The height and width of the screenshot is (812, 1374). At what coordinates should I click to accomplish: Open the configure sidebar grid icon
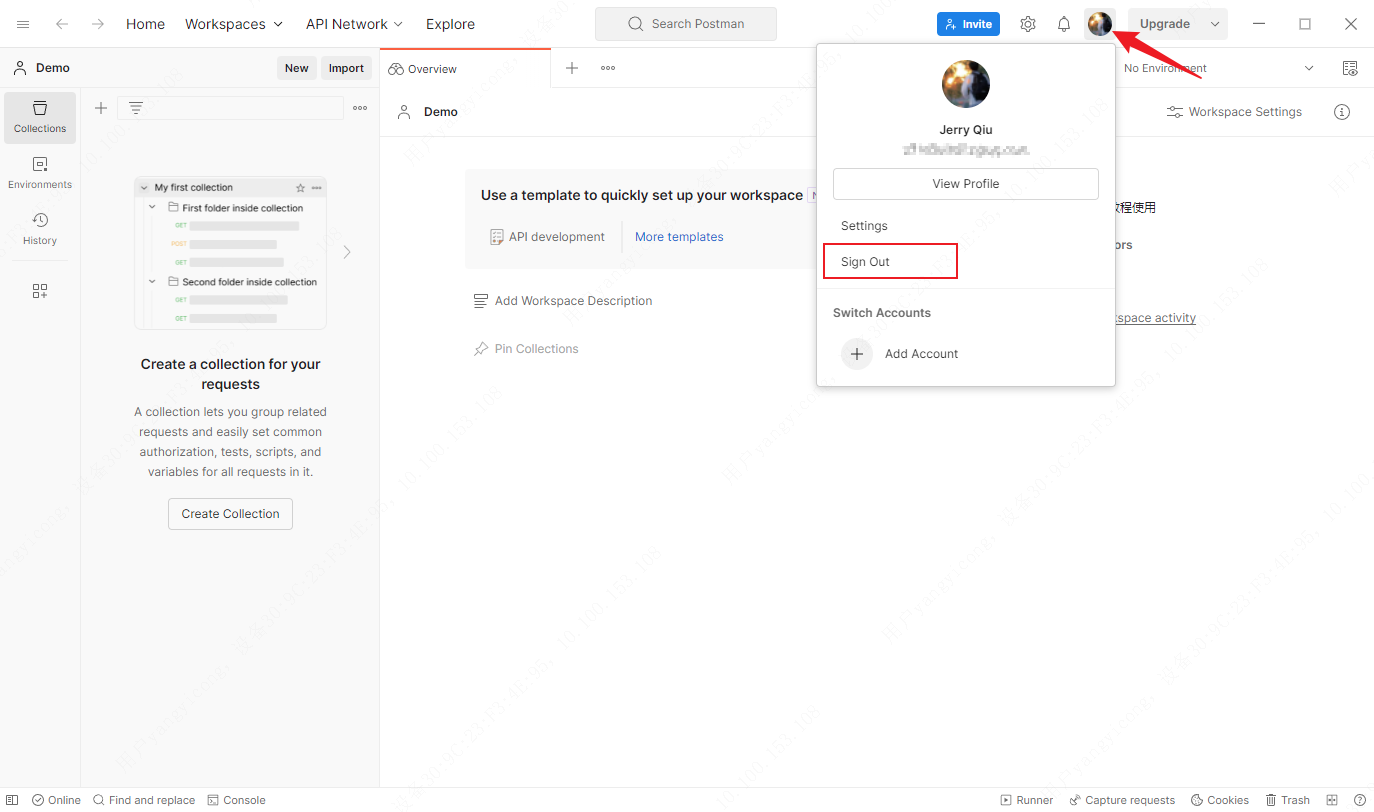40,291
